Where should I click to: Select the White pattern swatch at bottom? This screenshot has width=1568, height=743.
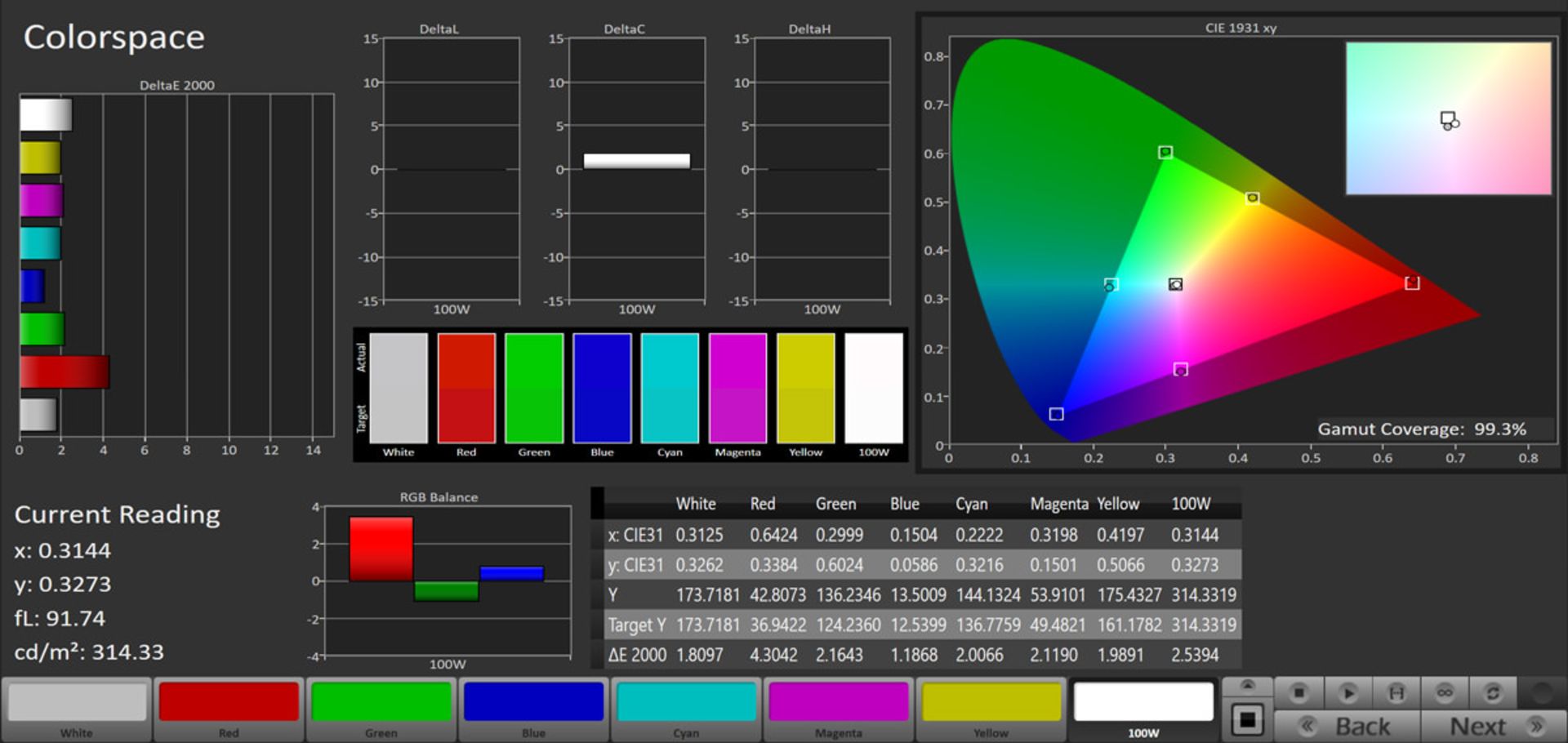[x=77, y=703]
